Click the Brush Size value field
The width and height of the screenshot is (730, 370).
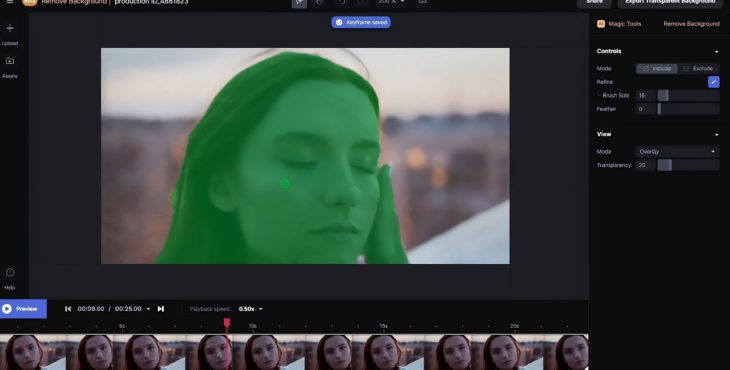click(x=645, y=95)
